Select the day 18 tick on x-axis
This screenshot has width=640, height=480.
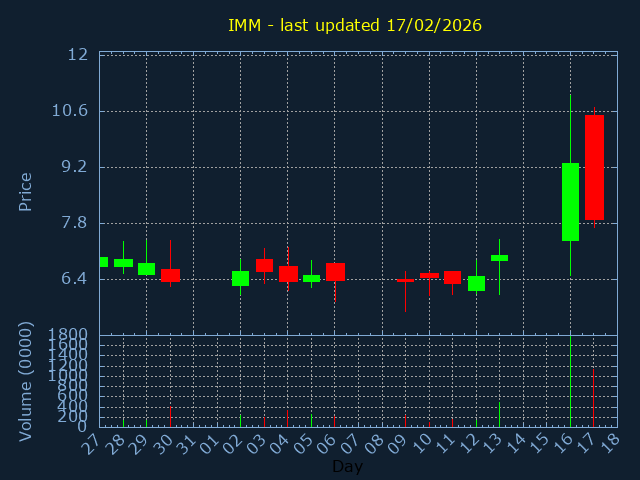(x=611, y=444)
